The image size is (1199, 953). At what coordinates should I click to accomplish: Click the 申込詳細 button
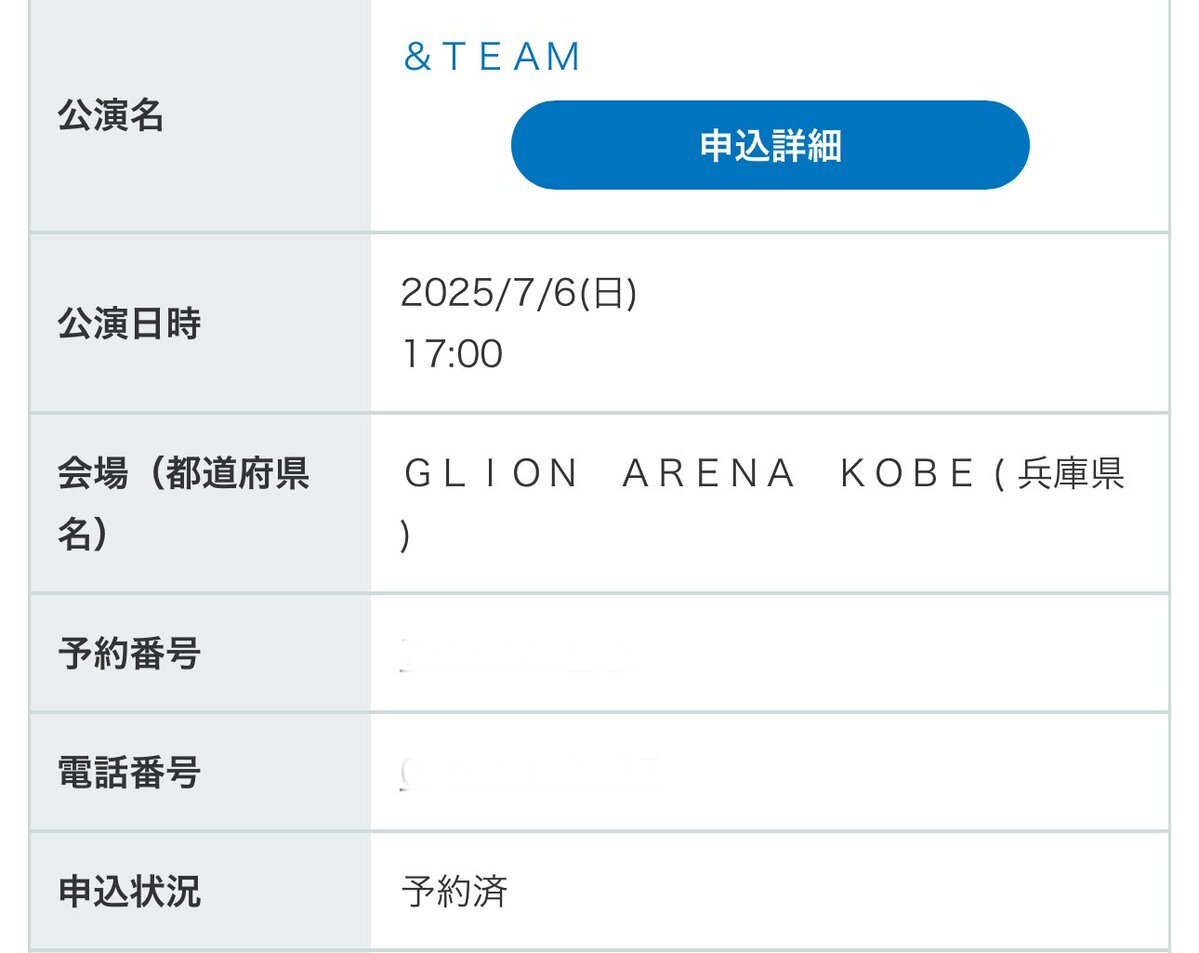[770, 145]
